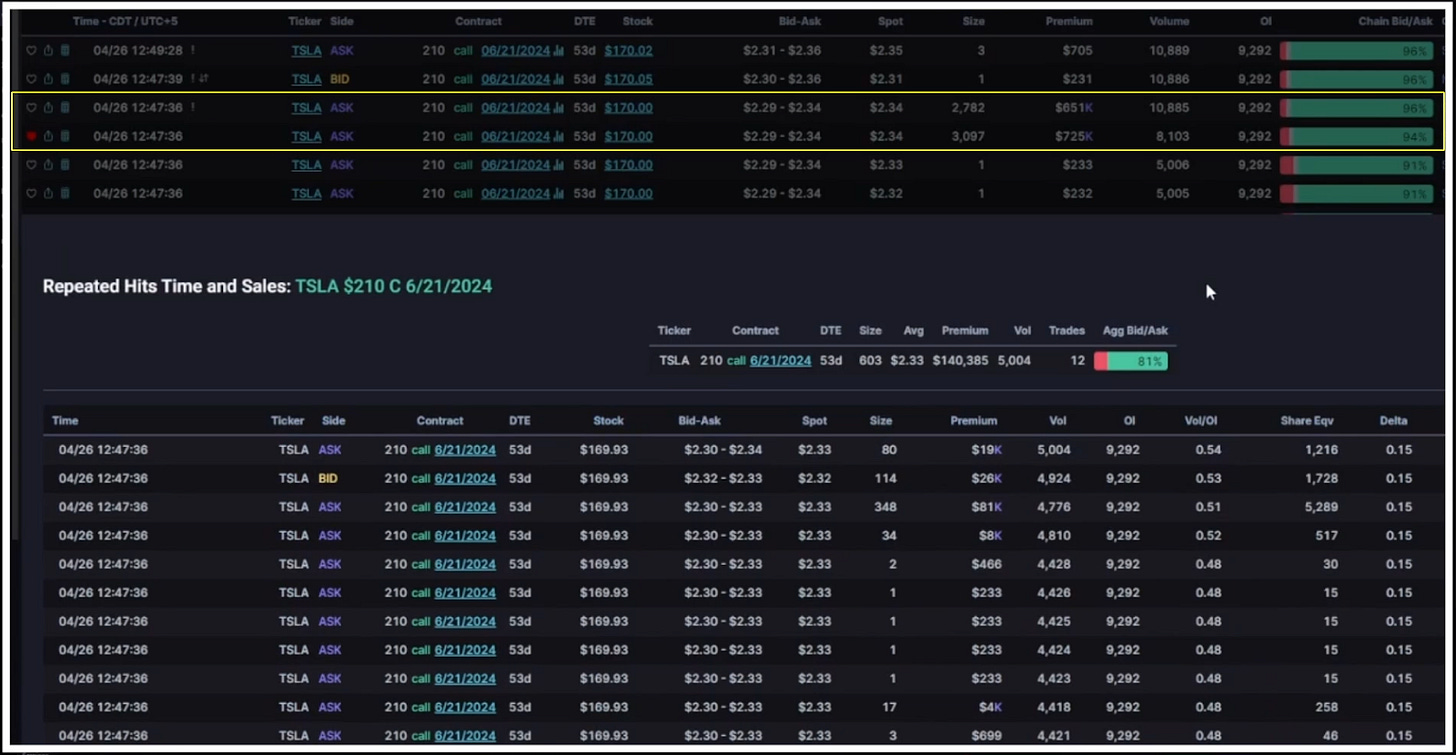Toggle heart on volume 5,006 row
Image resolution: width=1456 pixels, height=755 pixels.
click(31, 165)
